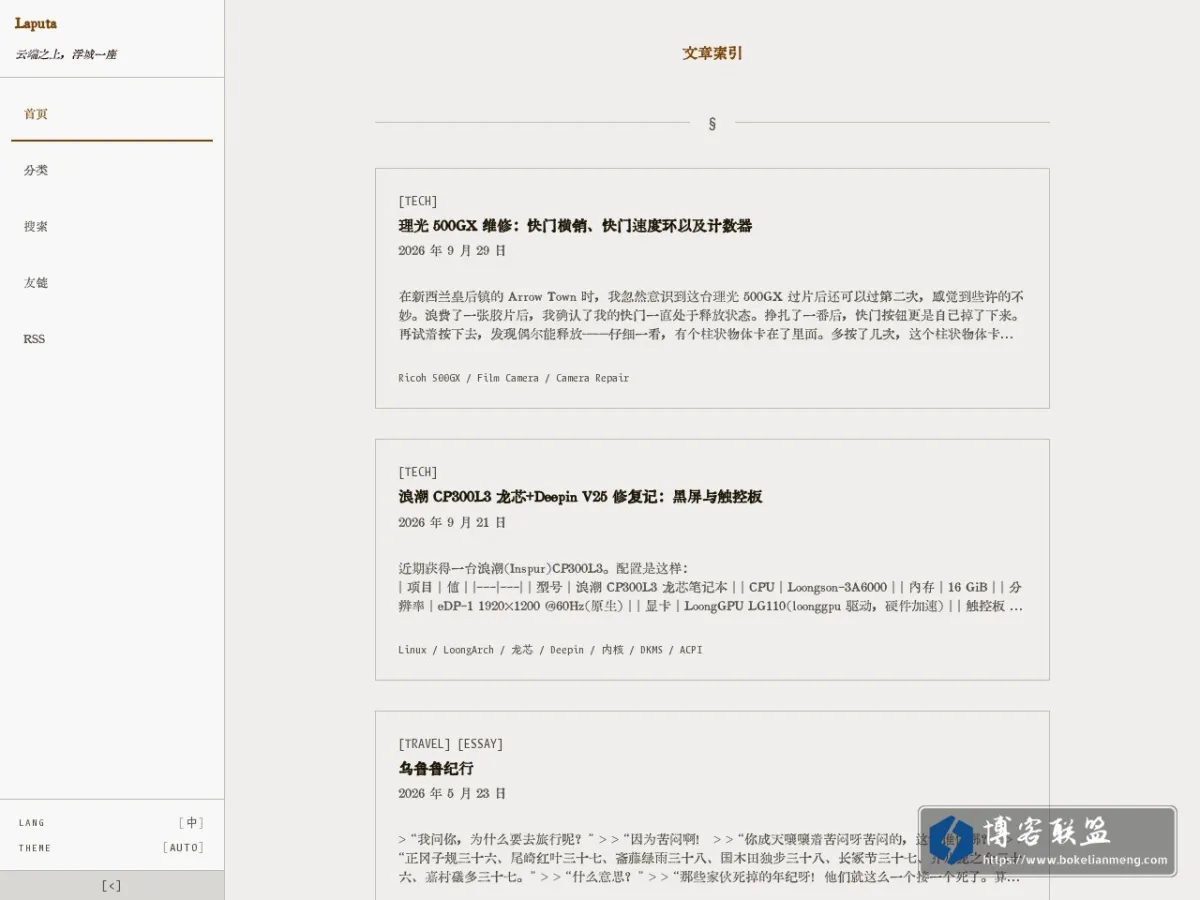
Task: Select Linux tag
Action: (412, 650)
